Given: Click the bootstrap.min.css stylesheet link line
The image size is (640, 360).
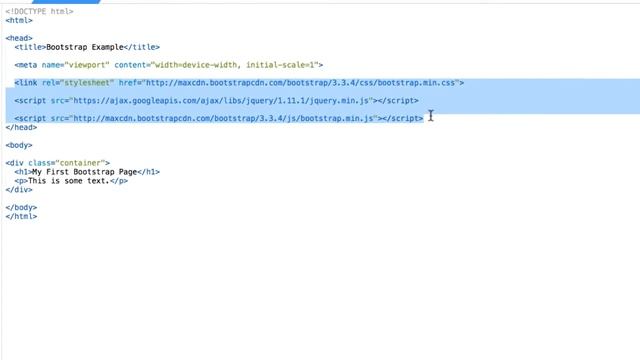Looking at the screenshot, I should coord(239,83).
